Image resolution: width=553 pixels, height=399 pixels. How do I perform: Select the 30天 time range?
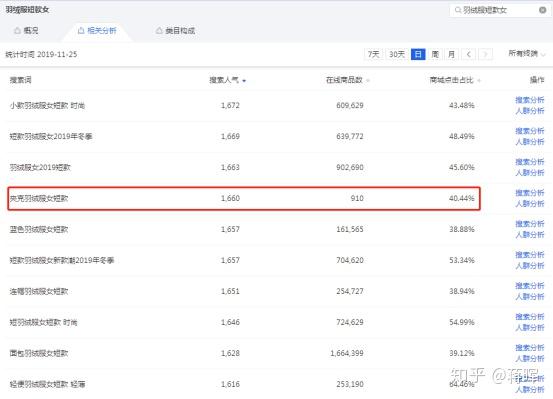click(x=397, y=54)
